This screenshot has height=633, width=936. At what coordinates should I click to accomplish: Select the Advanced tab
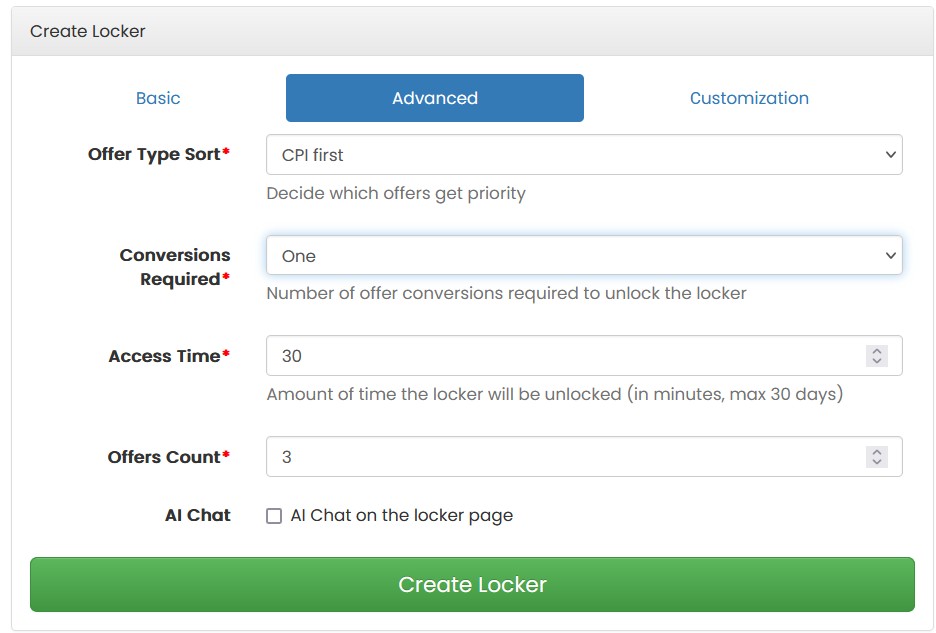pyautogui.click(x=435, y=98)
